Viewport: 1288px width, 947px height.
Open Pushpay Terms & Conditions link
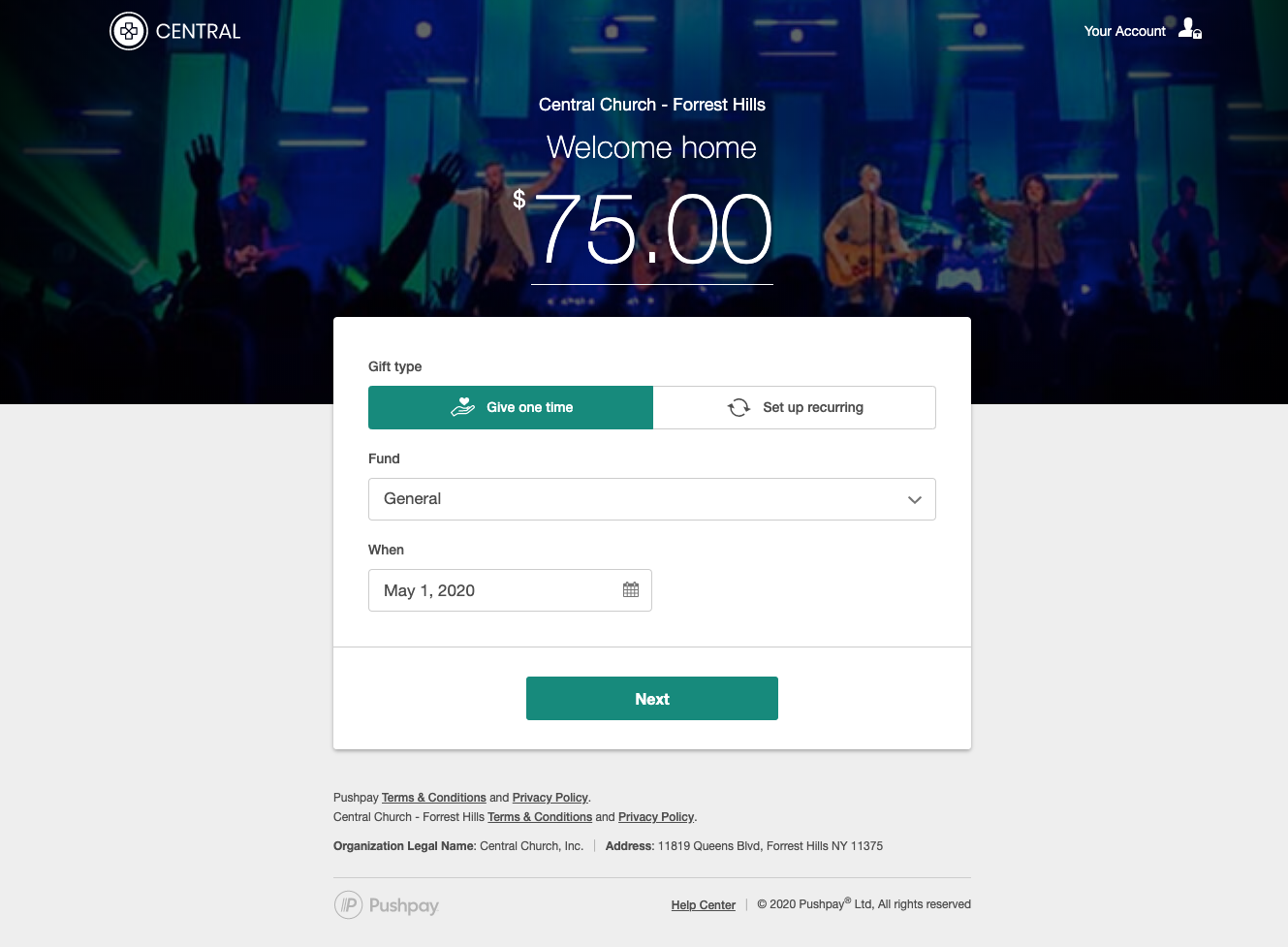click(434, 798)
